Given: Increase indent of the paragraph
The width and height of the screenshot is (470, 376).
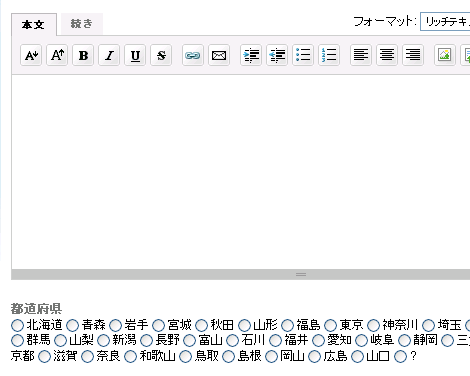Looking at the screenshot, I should pyautogui.click(x=251, y=55).
